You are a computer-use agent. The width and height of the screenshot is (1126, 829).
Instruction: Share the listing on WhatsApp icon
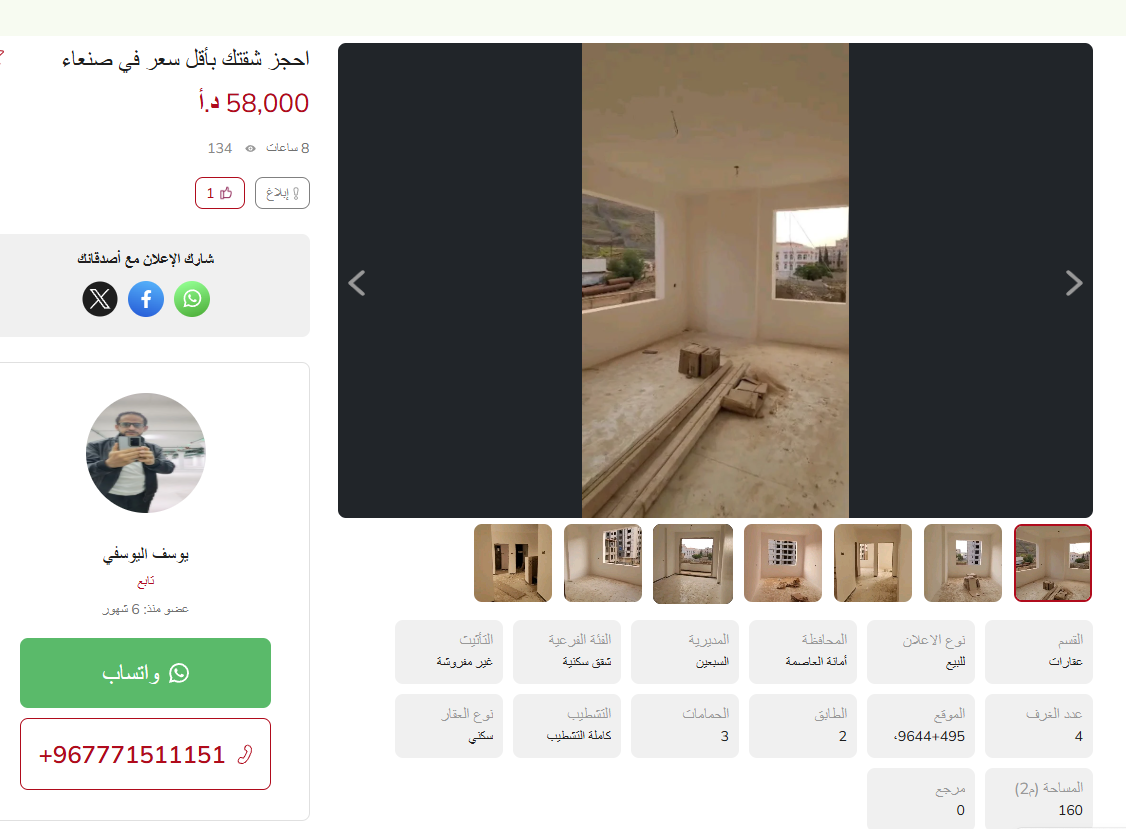point(192,299)
